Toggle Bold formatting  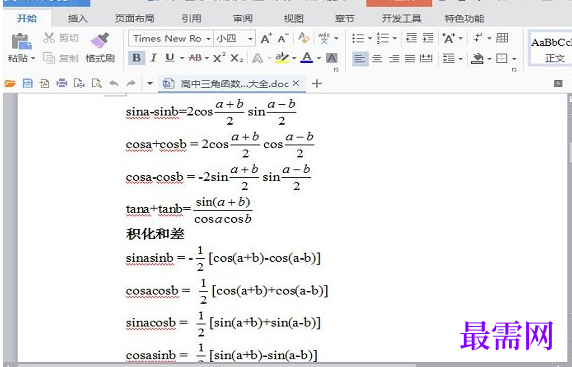click(137, 58)
